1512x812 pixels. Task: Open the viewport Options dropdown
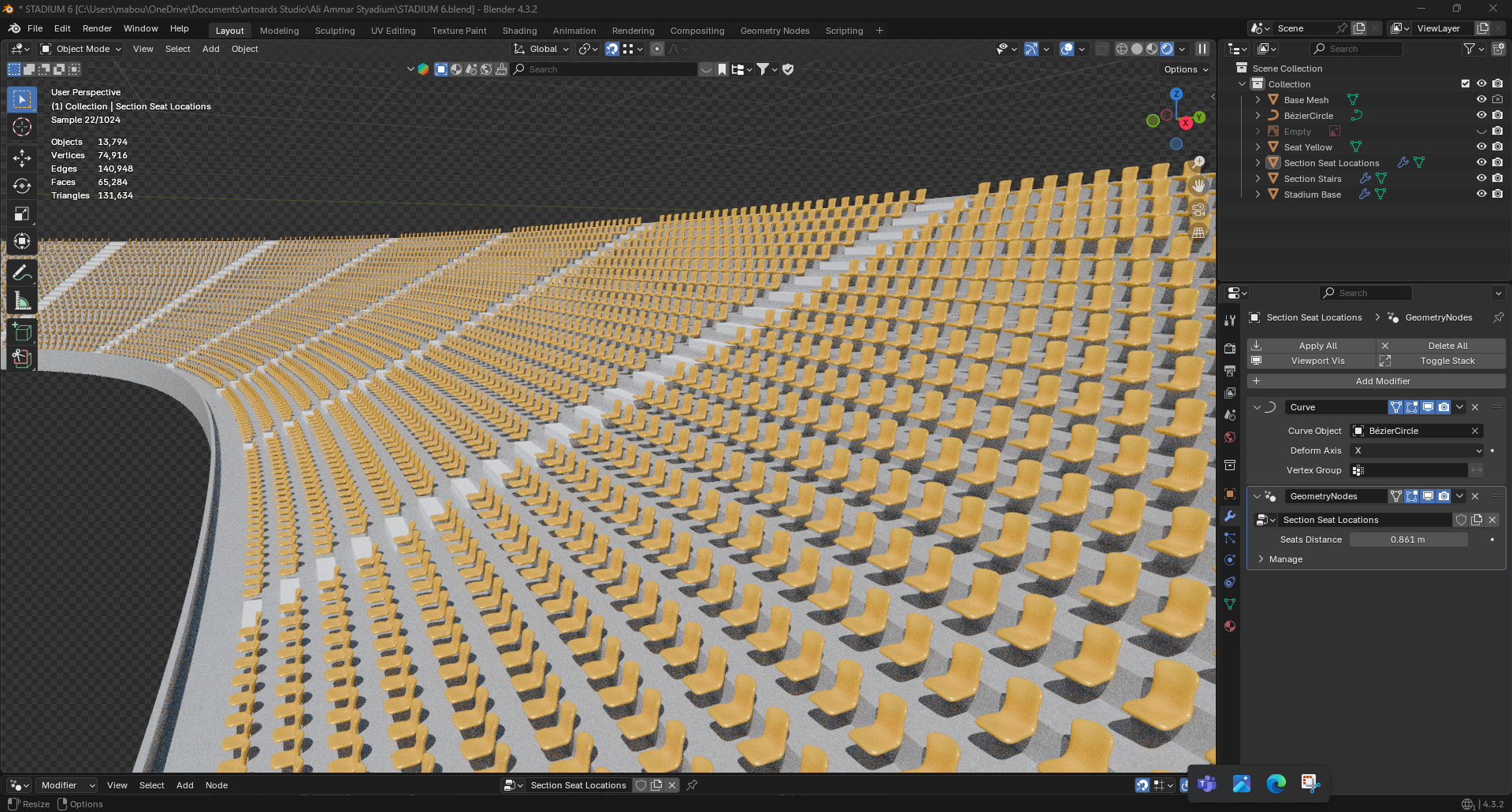click(x=1186, y=69)
